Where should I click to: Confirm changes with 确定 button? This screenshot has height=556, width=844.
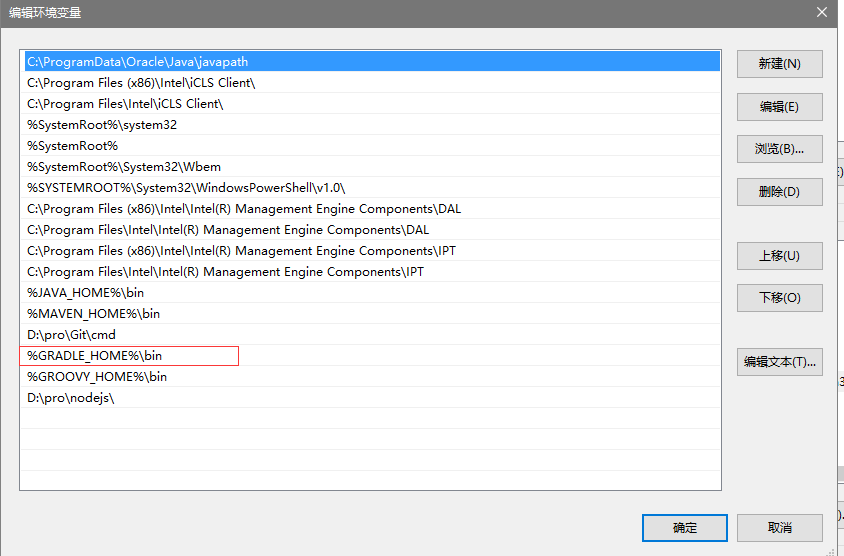(x=684, y=528)
